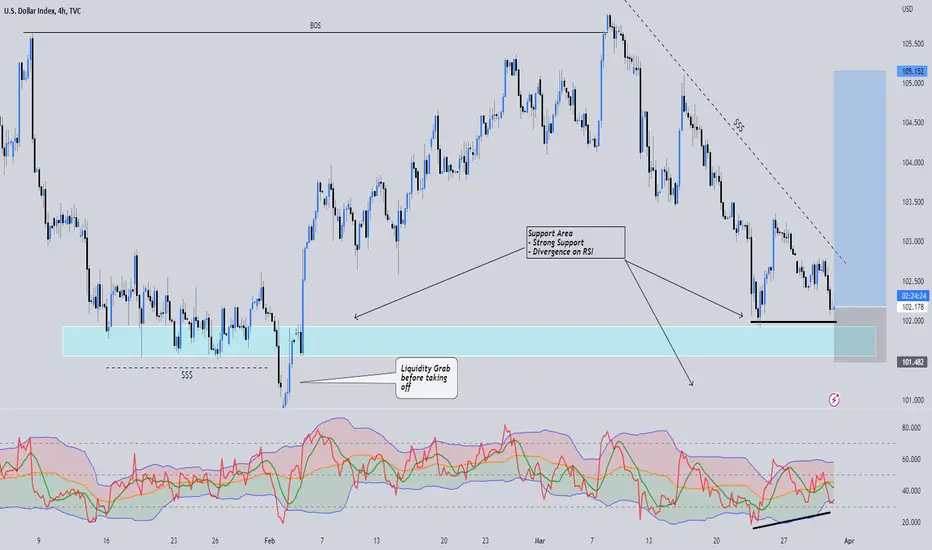The width and height of the screenshot is (932, 550).
Task: Click date 16 on the time axis
Action: coord(106,541)
